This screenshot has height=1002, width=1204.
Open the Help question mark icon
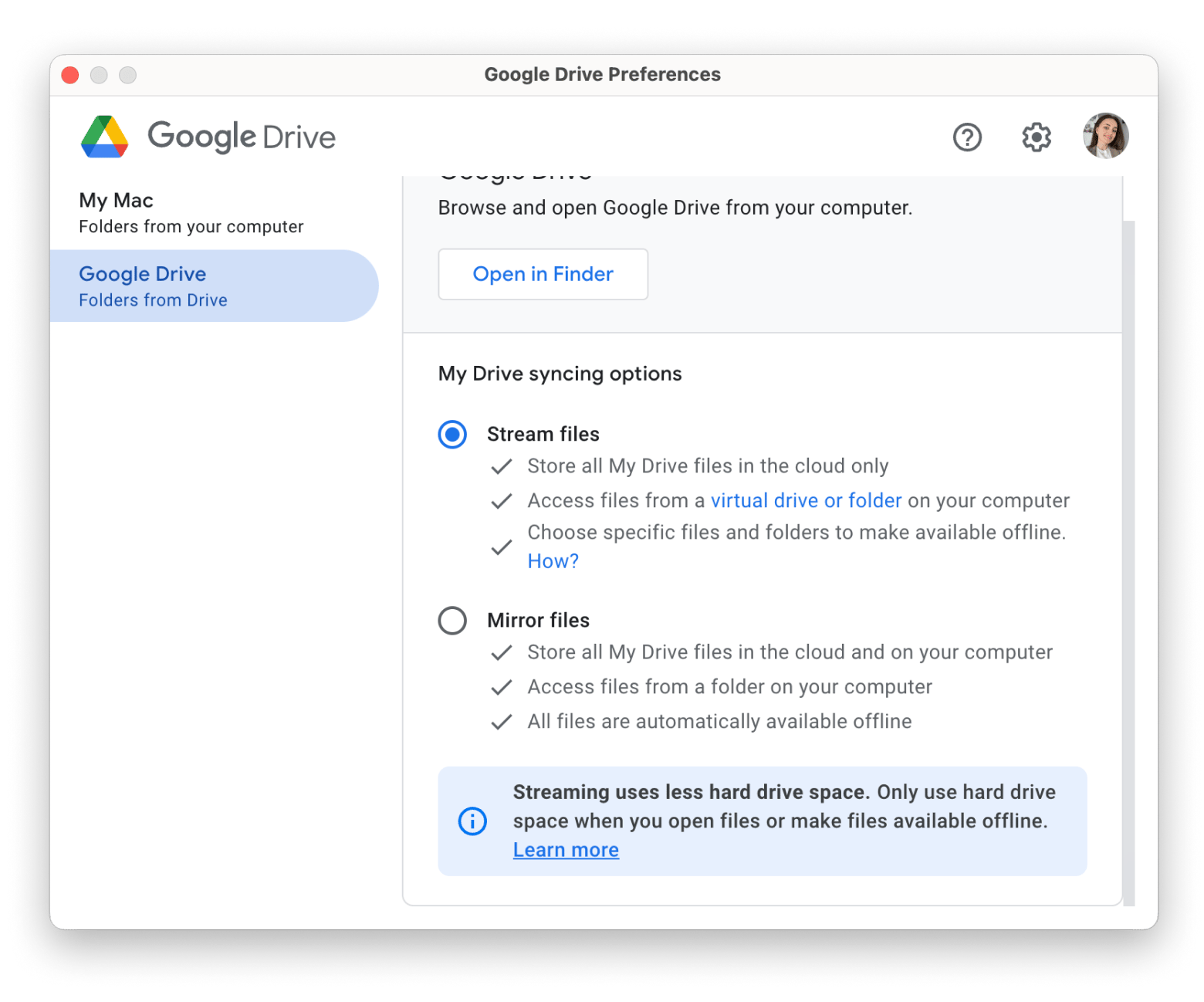[966, 137]
